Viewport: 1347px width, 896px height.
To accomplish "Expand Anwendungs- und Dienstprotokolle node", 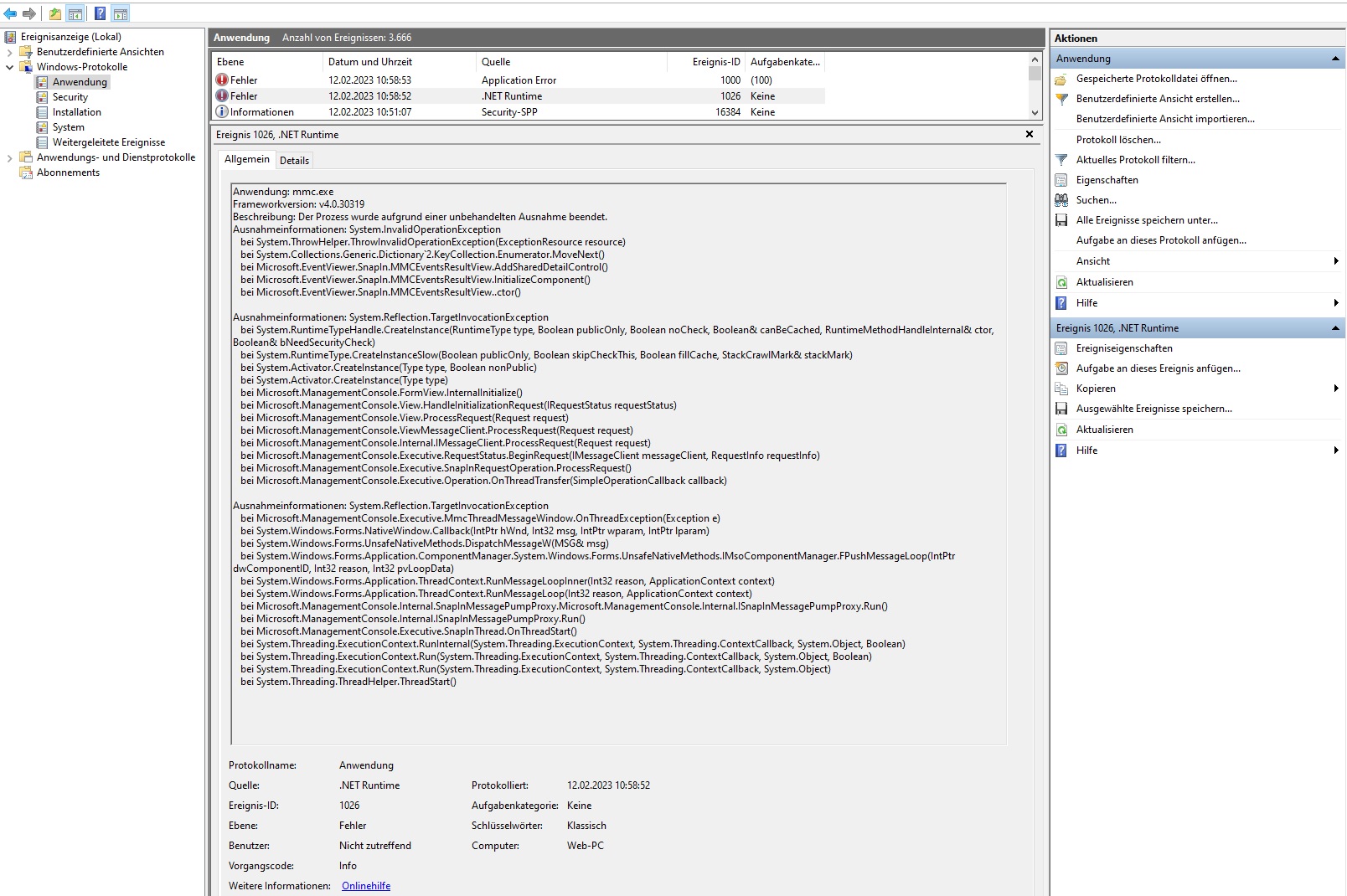I will (x=10, y=157).
